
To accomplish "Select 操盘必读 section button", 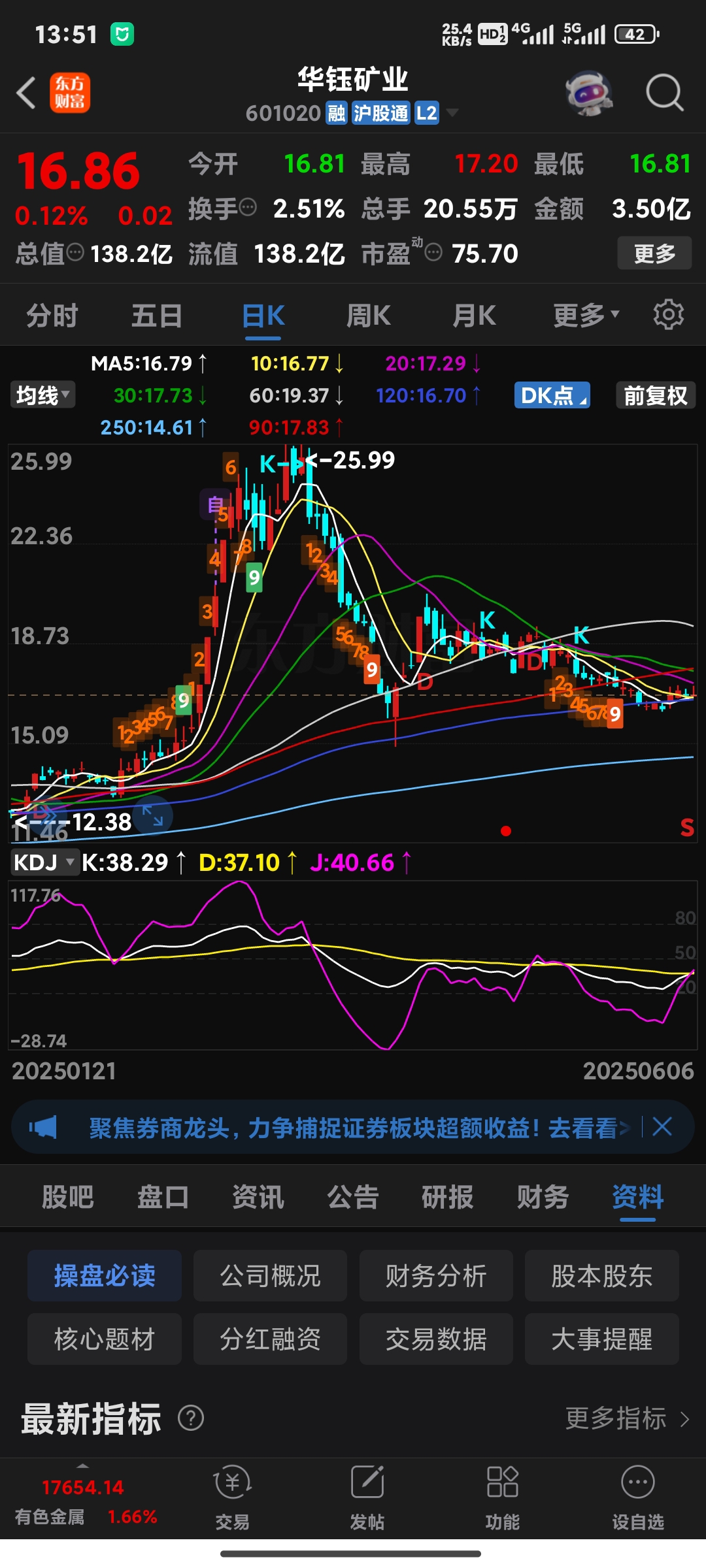I will pyautogui.click(x=105, y=1275).
